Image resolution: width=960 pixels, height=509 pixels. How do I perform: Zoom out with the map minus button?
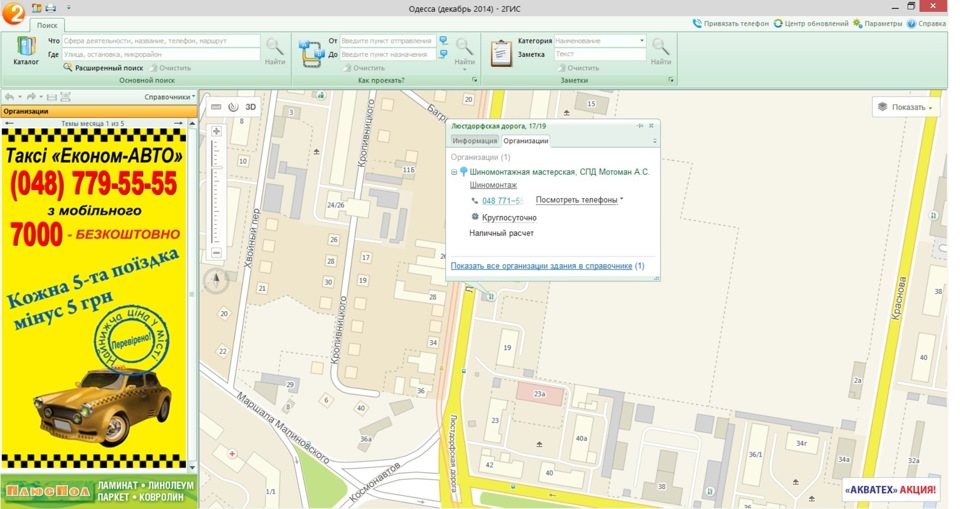(216, 252)
